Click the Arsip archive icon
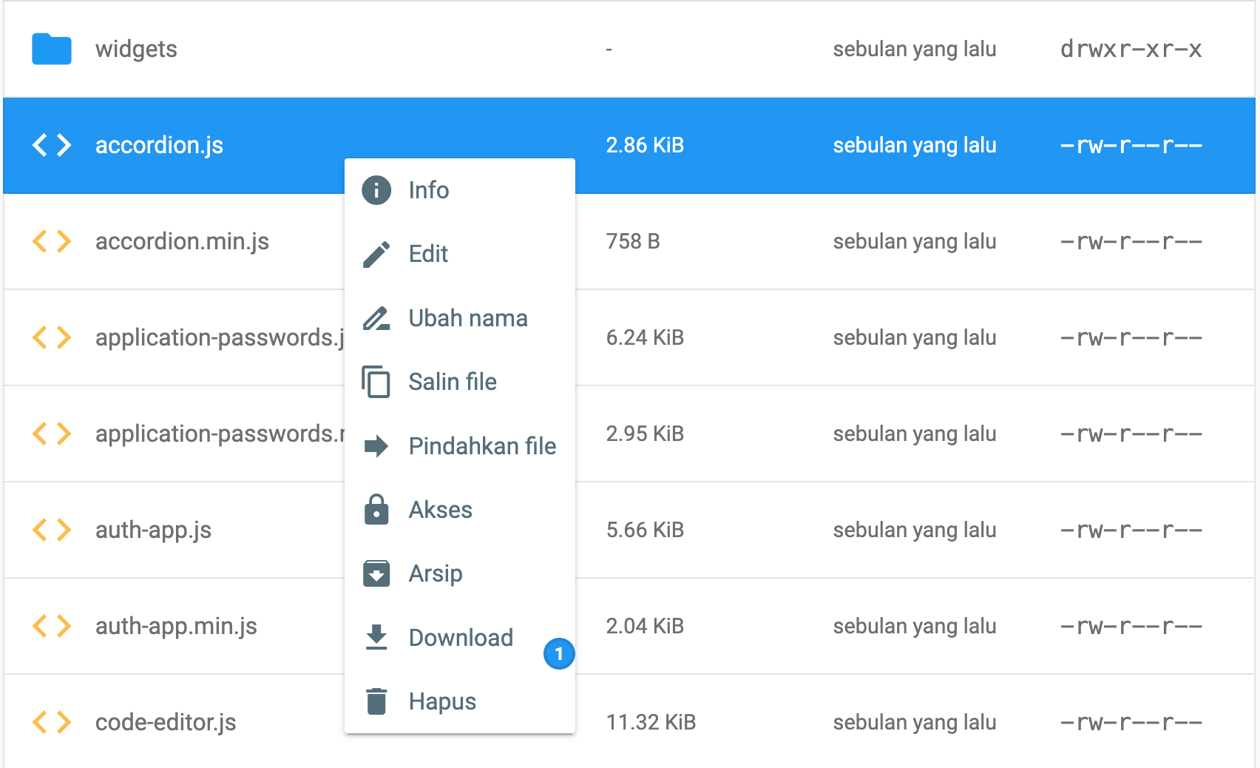The image size is (1260, 768). coord(376,573)
